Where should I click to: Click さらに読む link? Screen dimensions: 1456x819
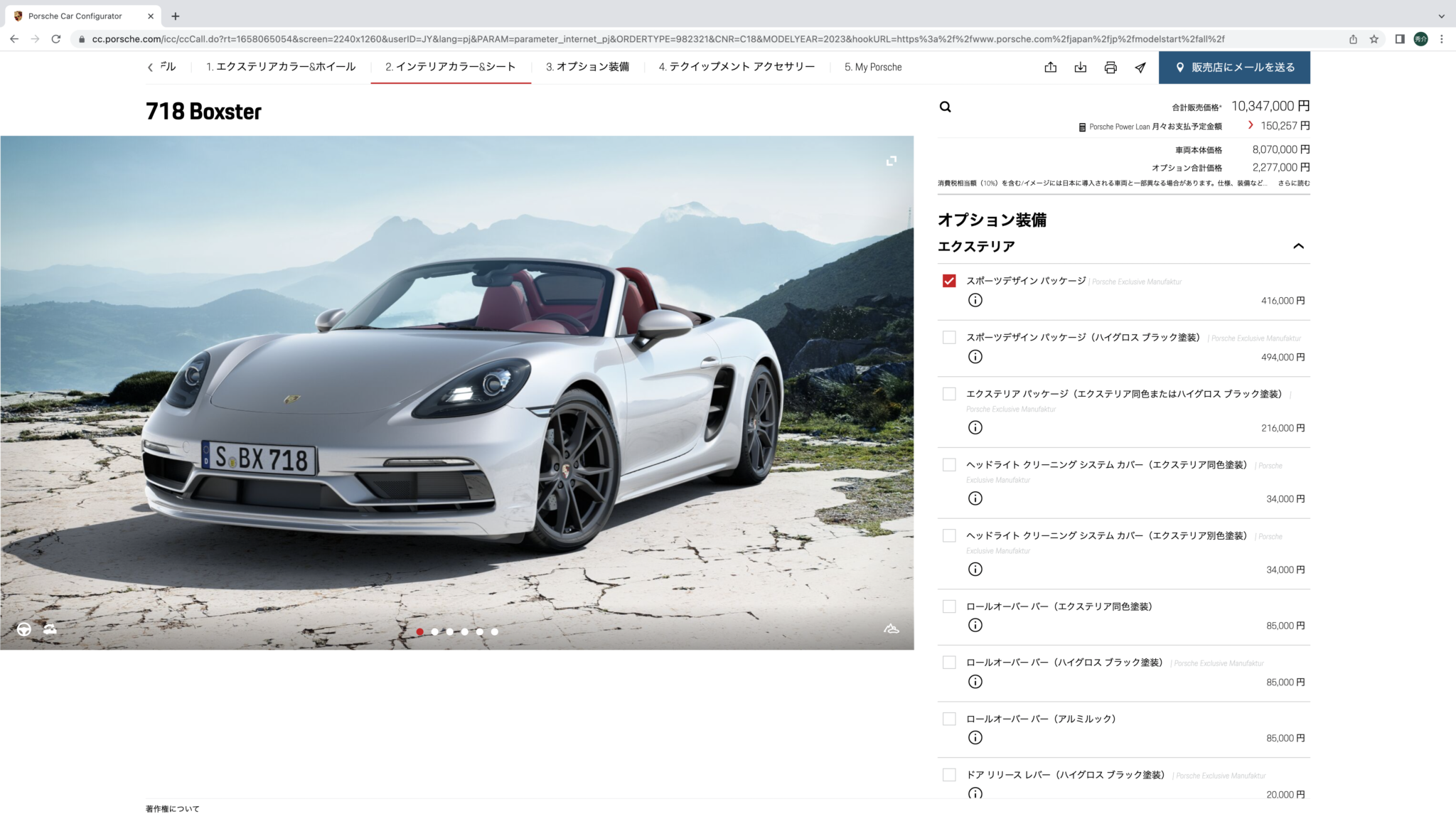[x=1293, y=183]
